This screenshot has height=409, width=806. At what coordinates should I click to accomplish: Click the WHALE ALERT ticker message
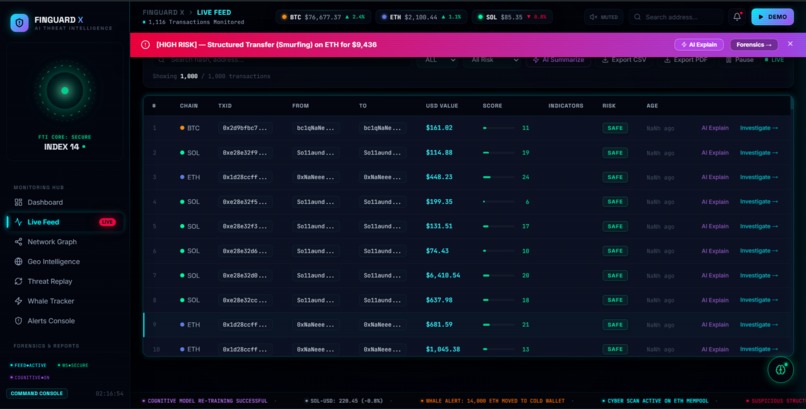tap(492, 401)
